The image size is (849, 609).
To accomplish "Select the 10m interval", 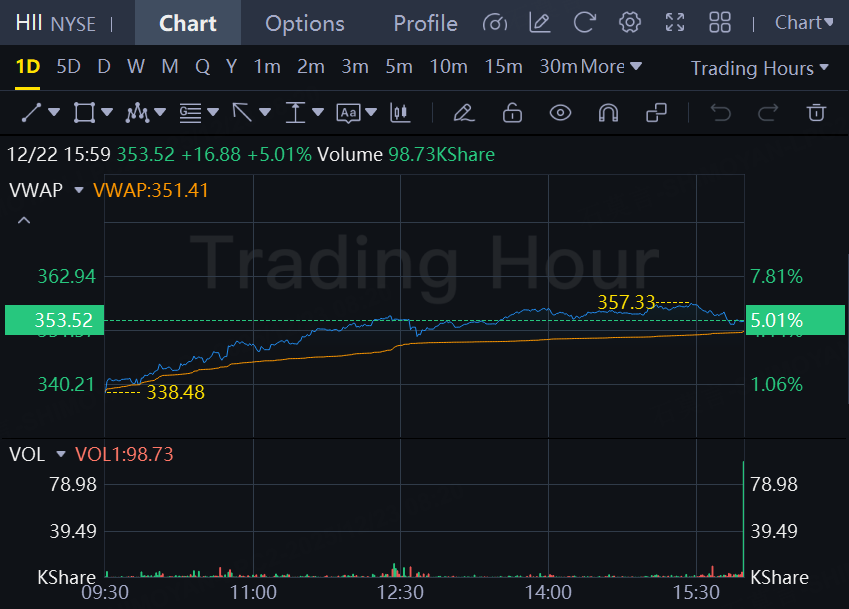I will click(449, 67).
